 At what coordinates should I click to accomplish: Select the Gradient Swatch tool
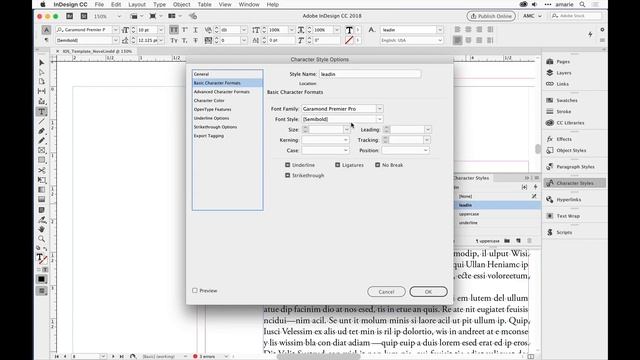[x=42, y=190]
